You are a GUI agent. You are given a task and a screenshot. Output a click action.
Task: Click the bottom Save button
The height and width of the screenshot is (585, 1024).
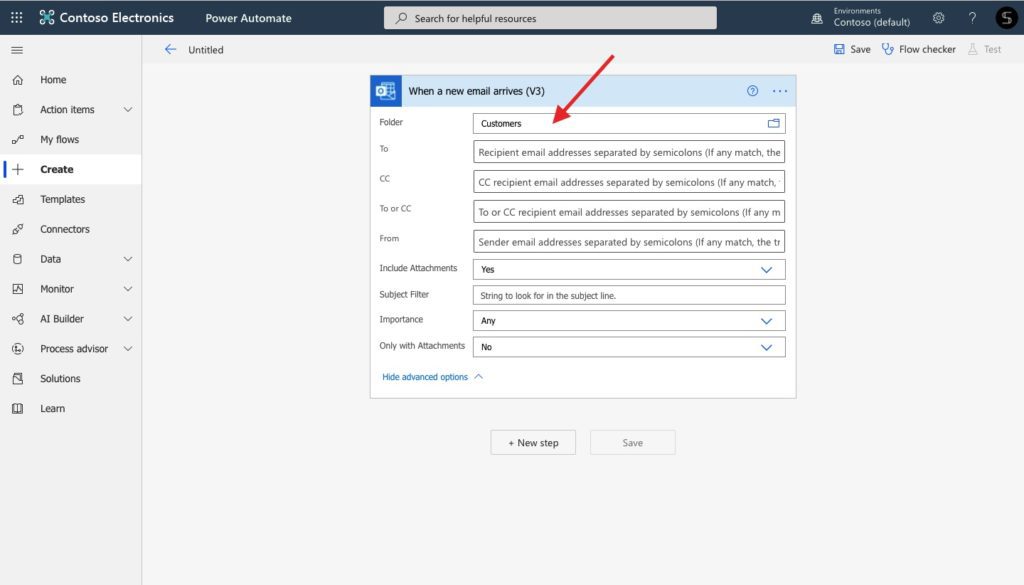pos(632,443)
